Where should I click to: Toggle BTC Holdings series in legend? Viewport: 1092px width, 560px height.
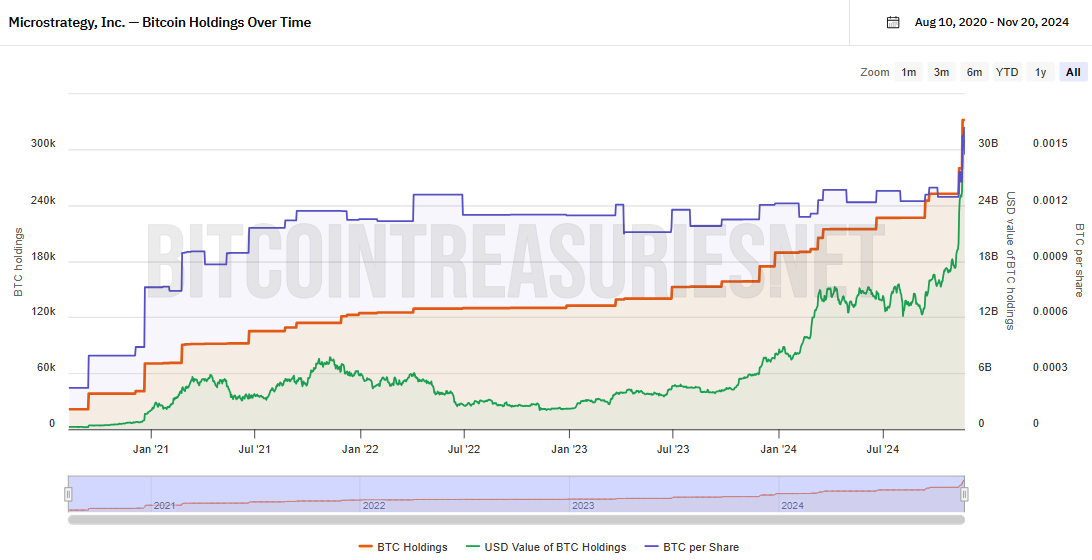(x=403, y=547)
